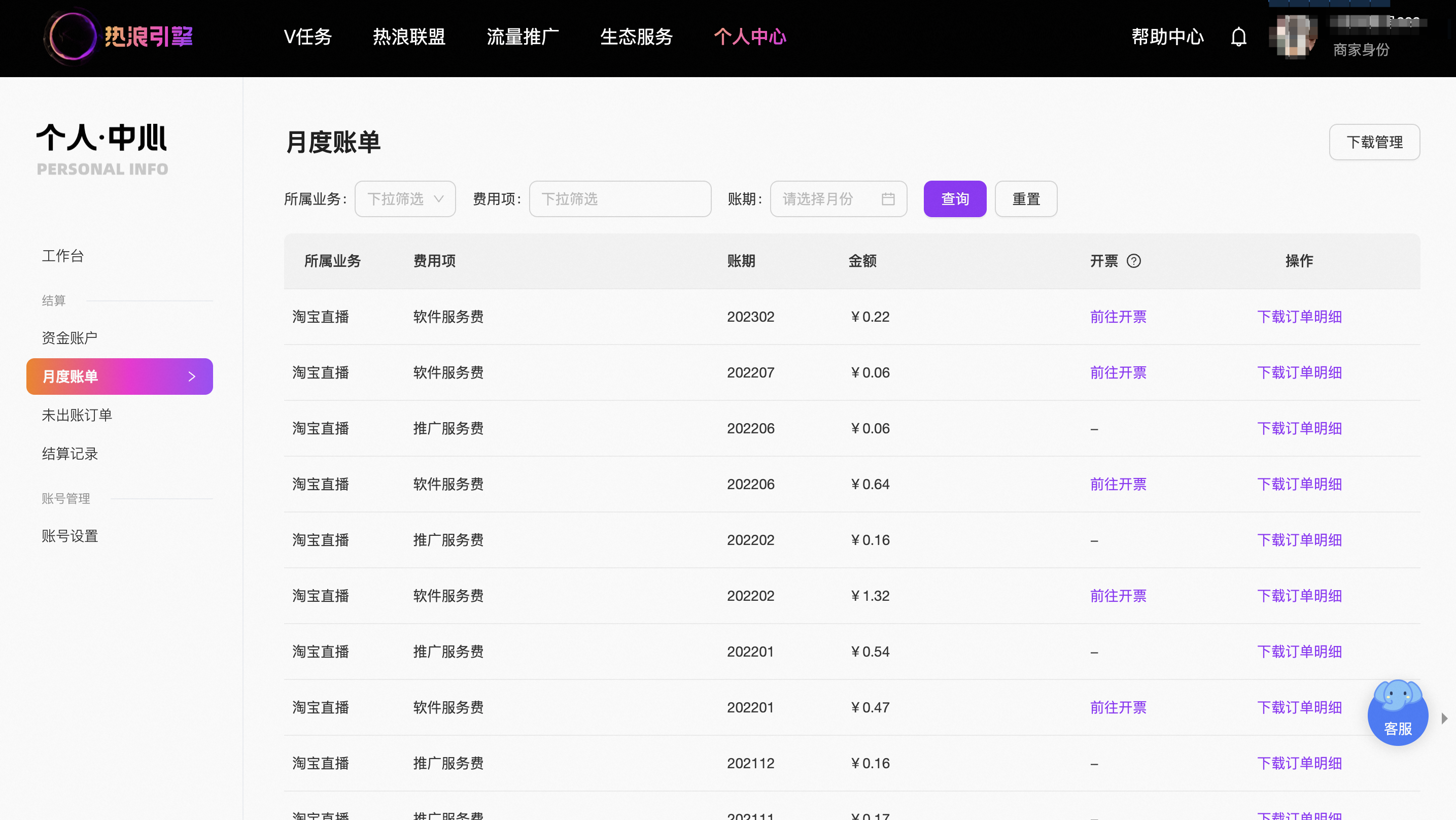1456x820 pixels.
Task: Click the 热浪引擎 logo
Action: coord(119,38)
